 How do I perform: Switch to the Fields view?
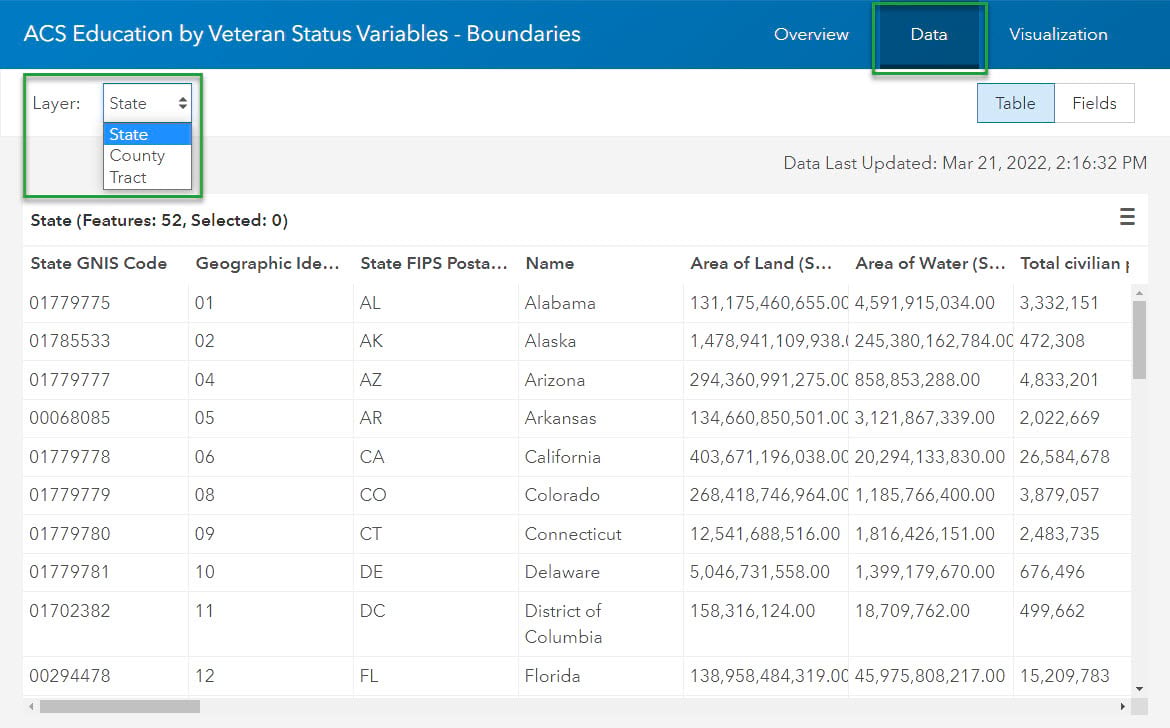point(1094,103)
